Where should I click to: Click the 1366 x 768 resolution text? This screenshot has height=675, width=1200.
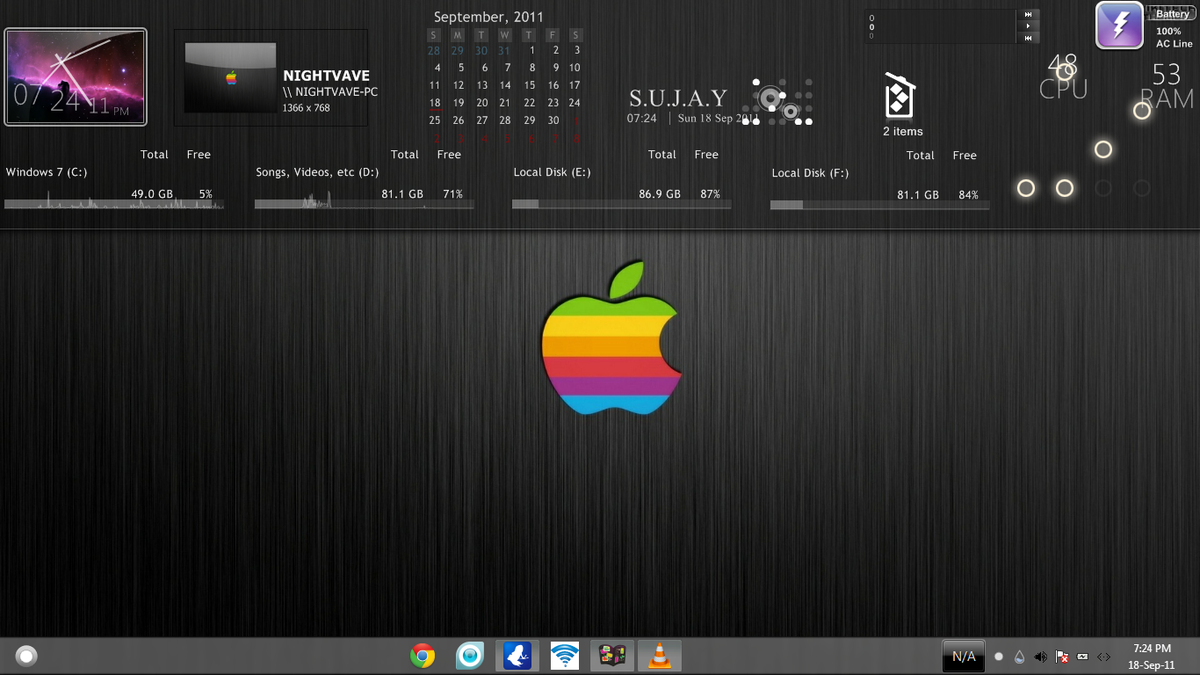coord(306,108)
